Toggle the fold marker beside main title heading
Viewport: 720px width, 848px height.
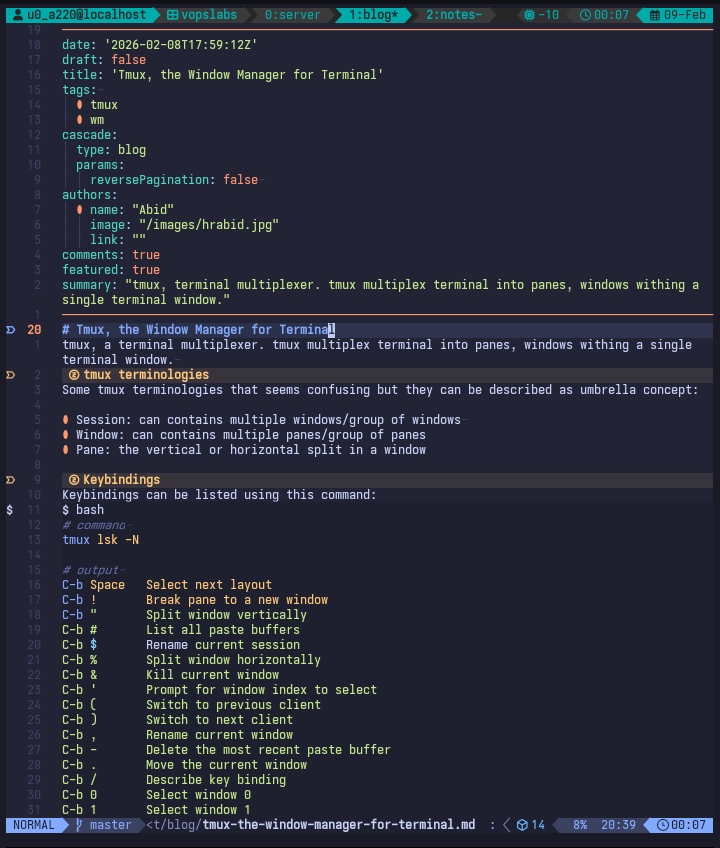pyautogui.click(x=10, y=330)
